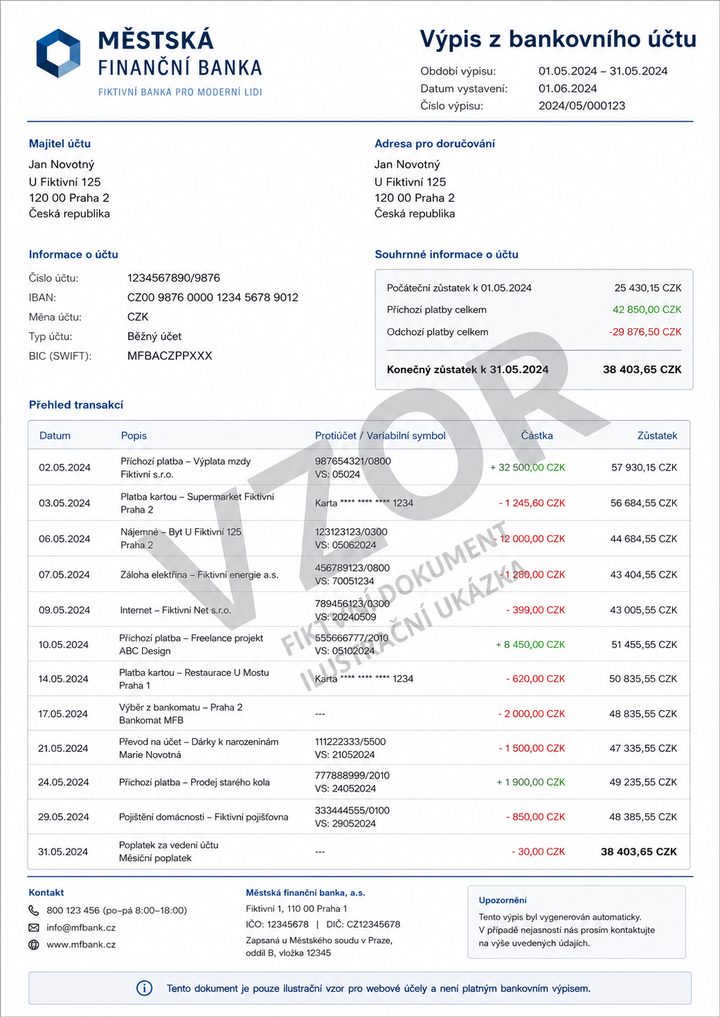Click the Městská finanční banka, a.s. footer name
720x1017 pixels.
point(306,892)
